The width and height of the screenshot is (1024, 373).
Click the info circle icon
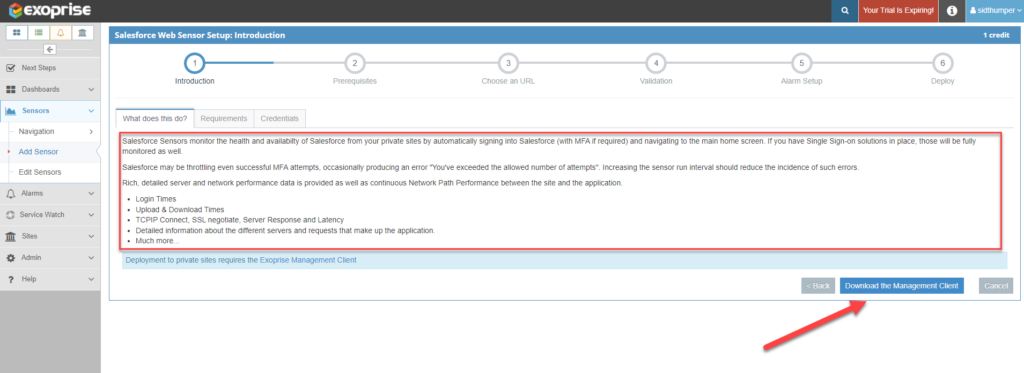pos(952,10)
